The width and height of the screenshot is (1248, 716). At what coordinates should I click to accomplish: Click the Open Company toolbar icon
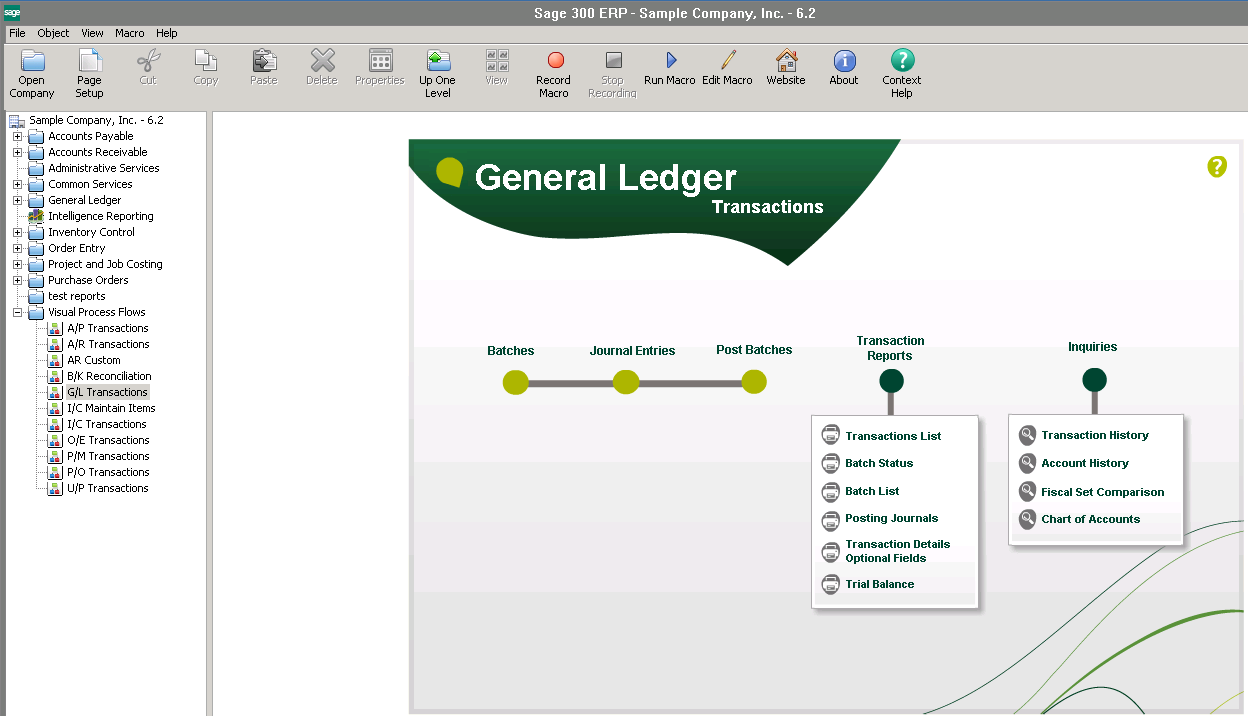(32, 60)
